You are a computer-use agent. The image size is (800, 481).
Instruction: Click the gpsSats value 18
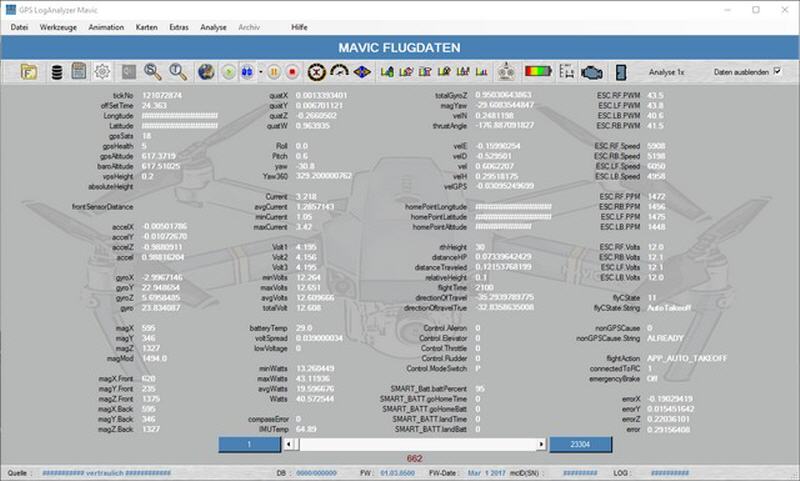pos(146,136)
